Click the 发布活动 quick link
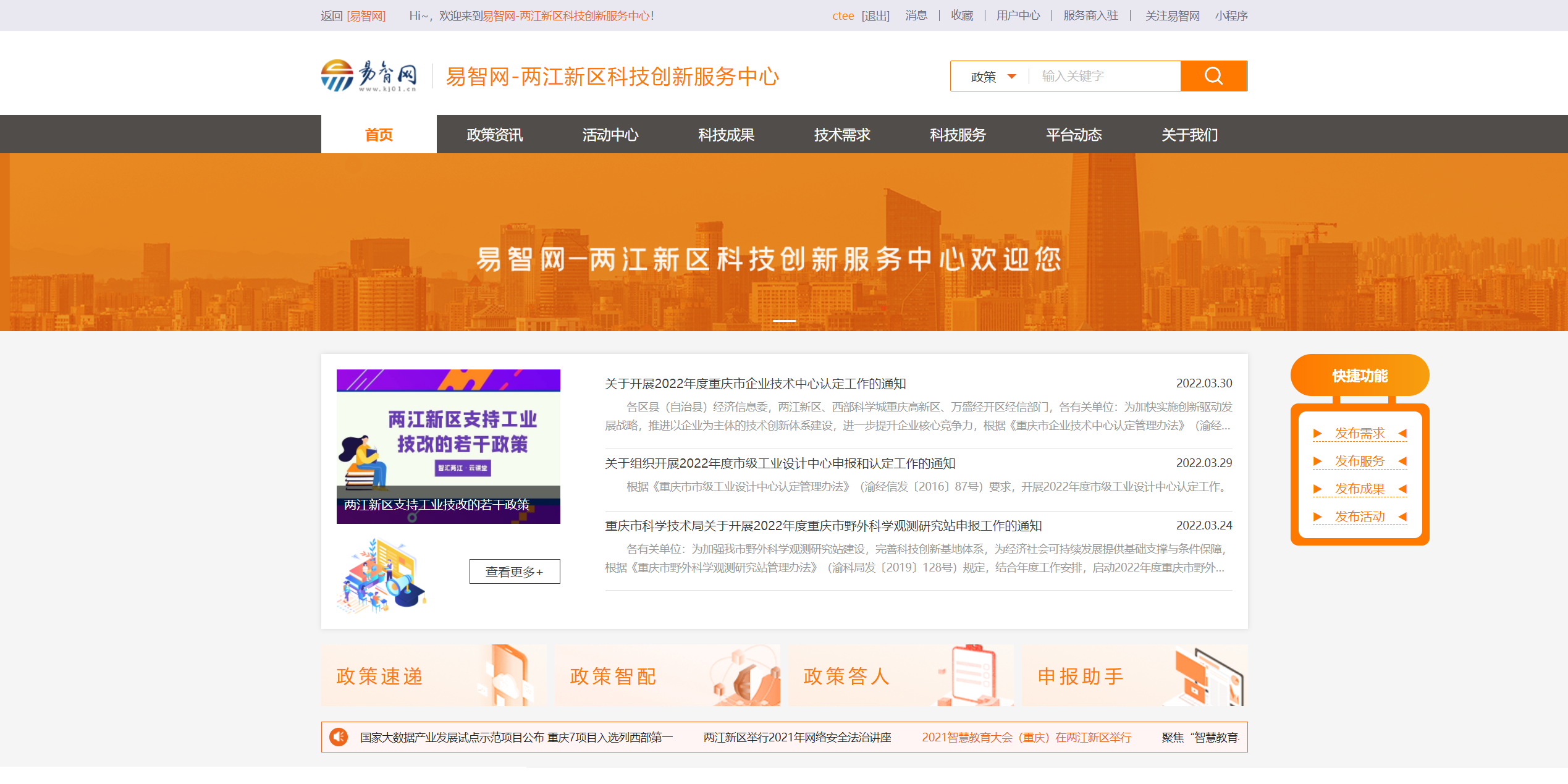This screenshot has width=1568, height=784. coord(1360,516)
